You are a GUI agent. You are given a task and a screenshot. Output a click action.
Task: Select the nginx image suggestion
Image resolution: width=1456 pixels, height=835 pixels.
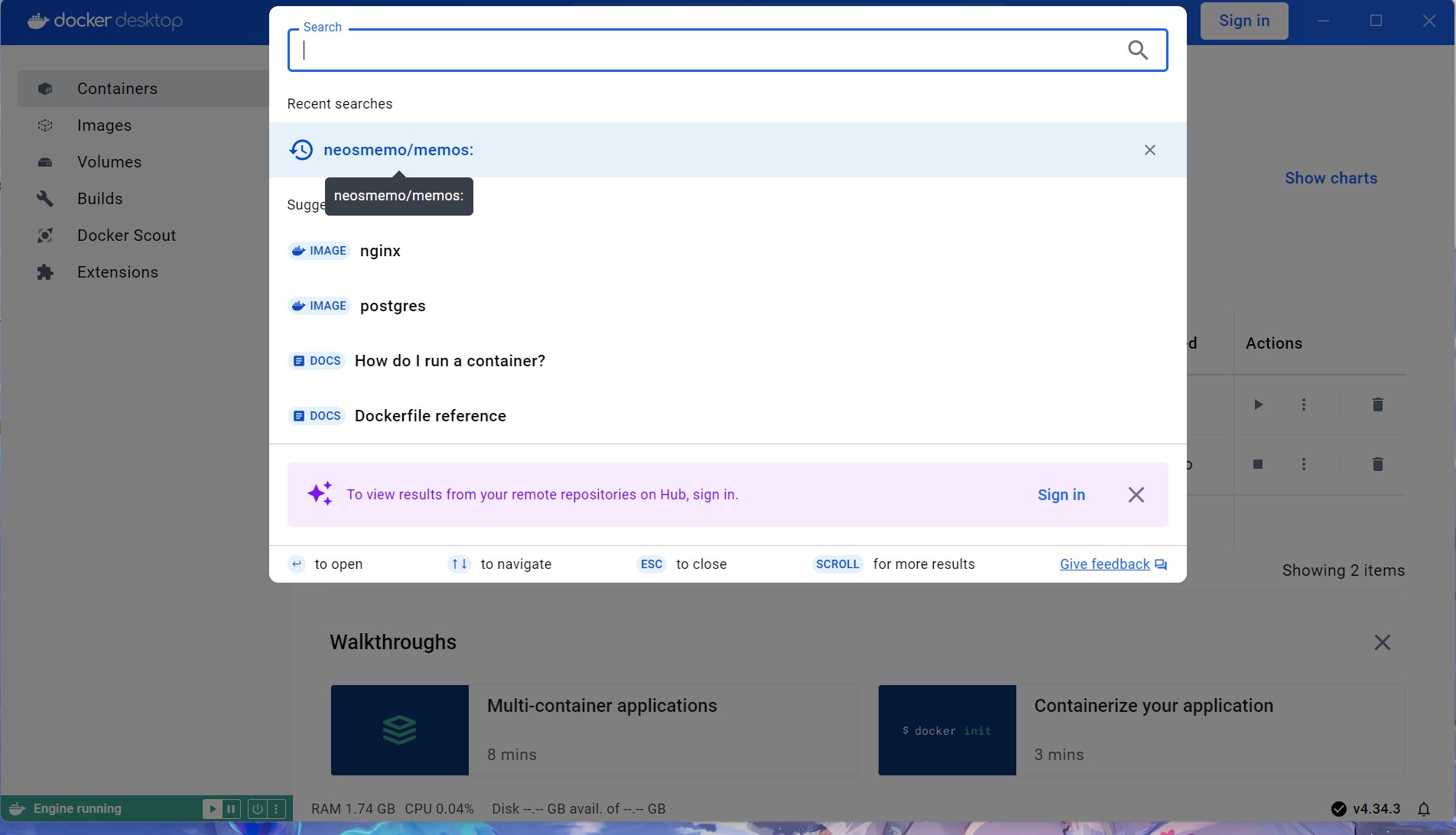[x=380, y=251]
